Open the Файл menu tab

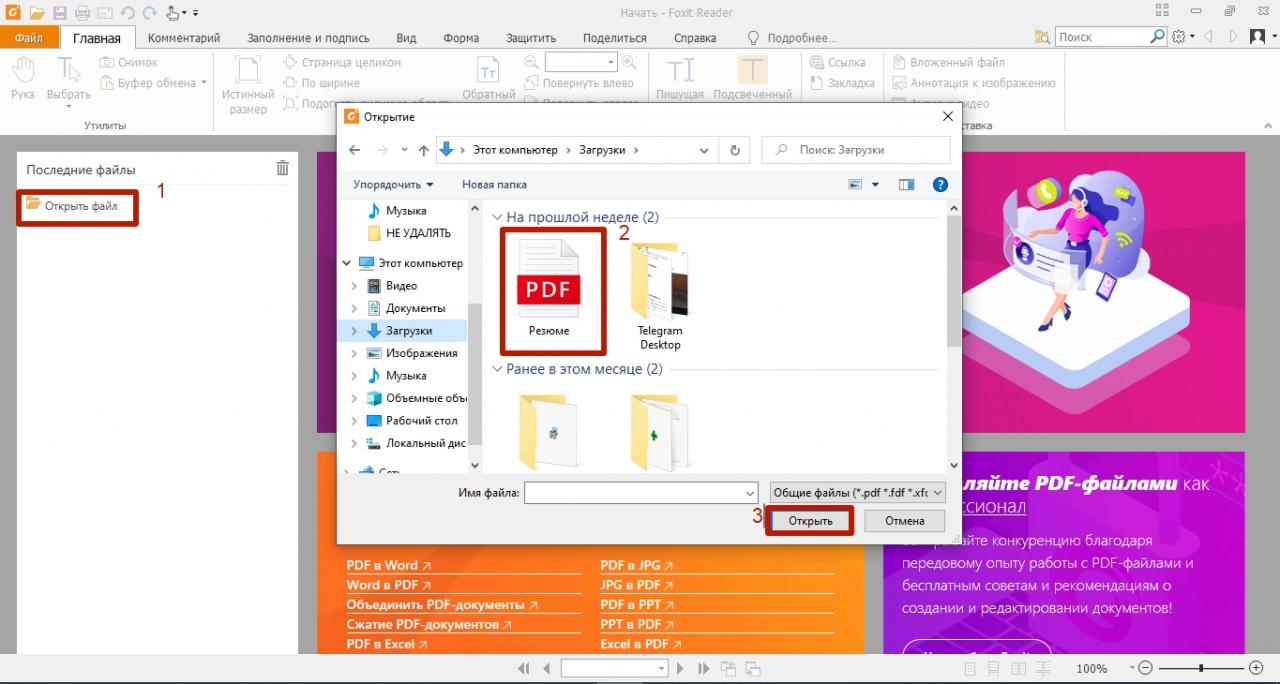[29, 38]
